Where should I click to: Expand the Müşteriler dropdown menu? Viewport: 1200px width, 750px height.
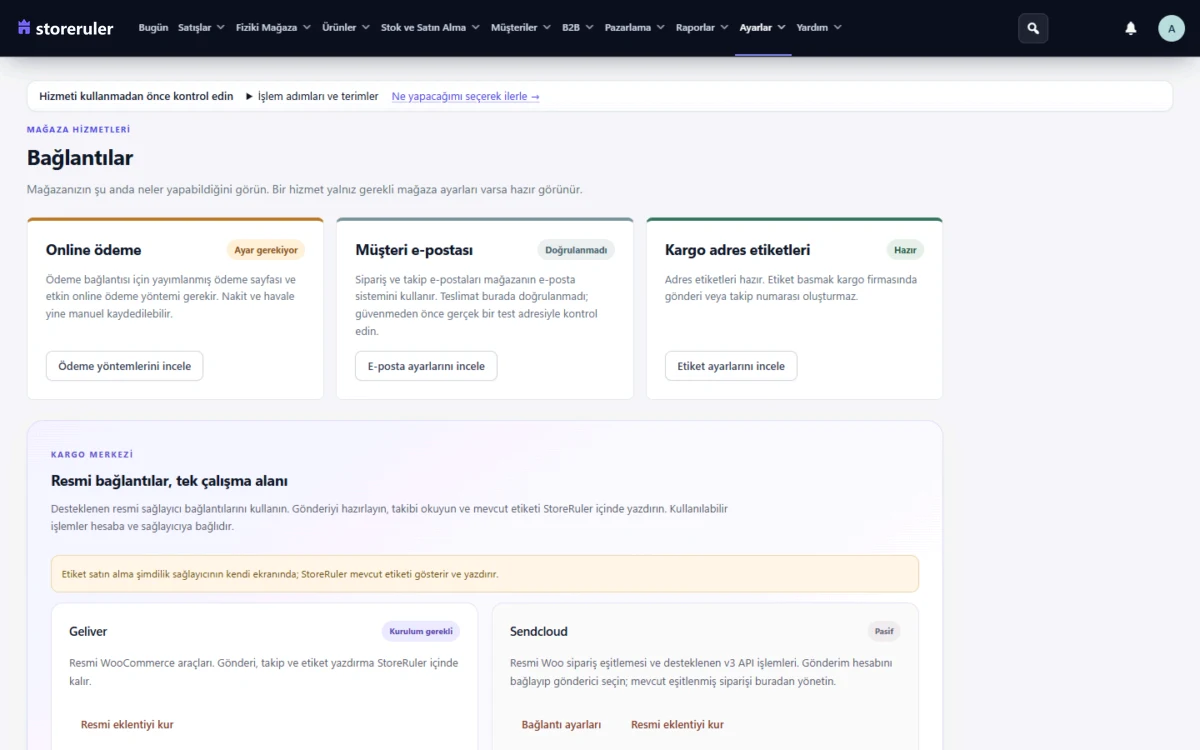520,28
